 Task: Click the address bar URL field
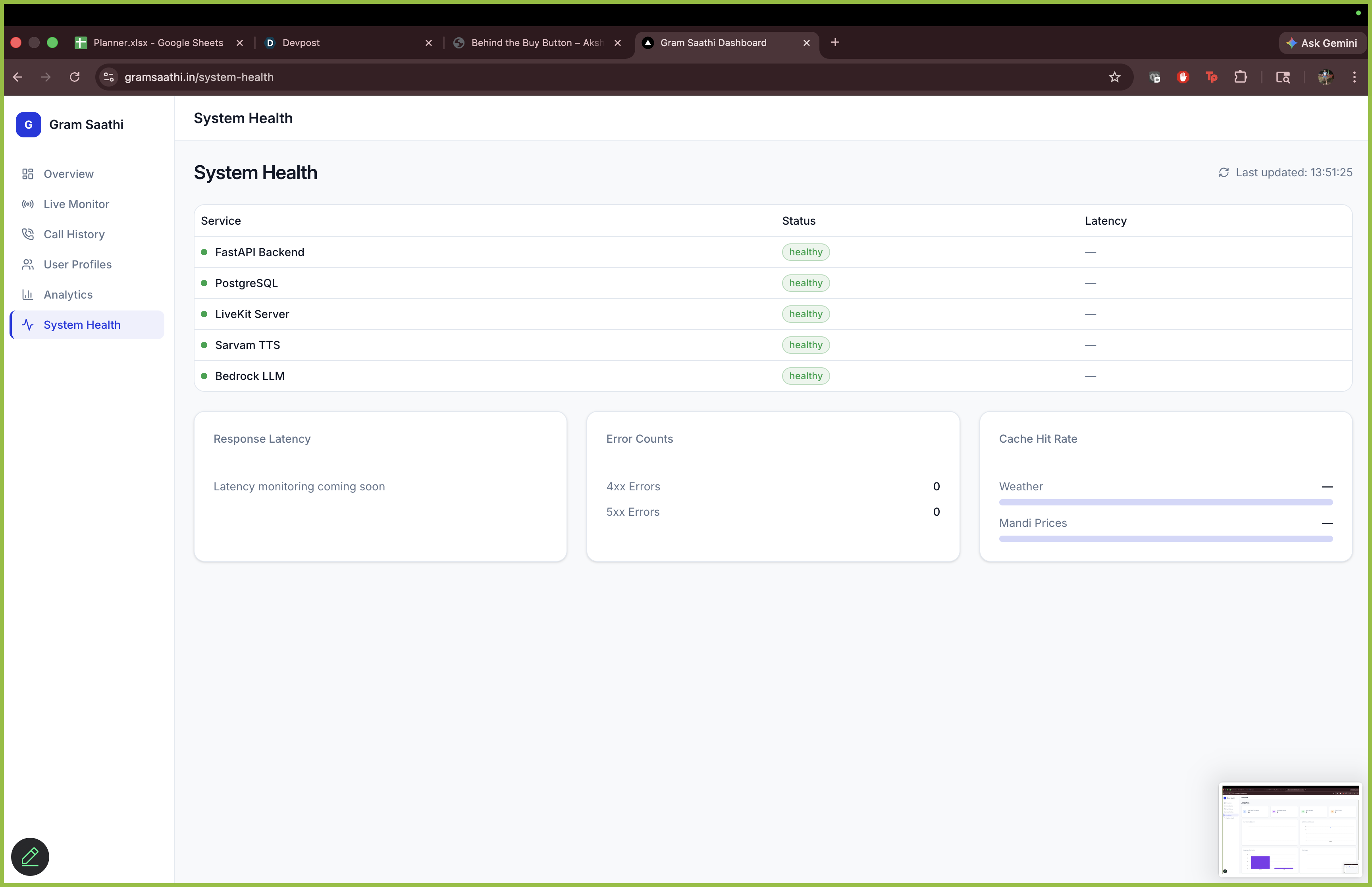click(576, 77)
